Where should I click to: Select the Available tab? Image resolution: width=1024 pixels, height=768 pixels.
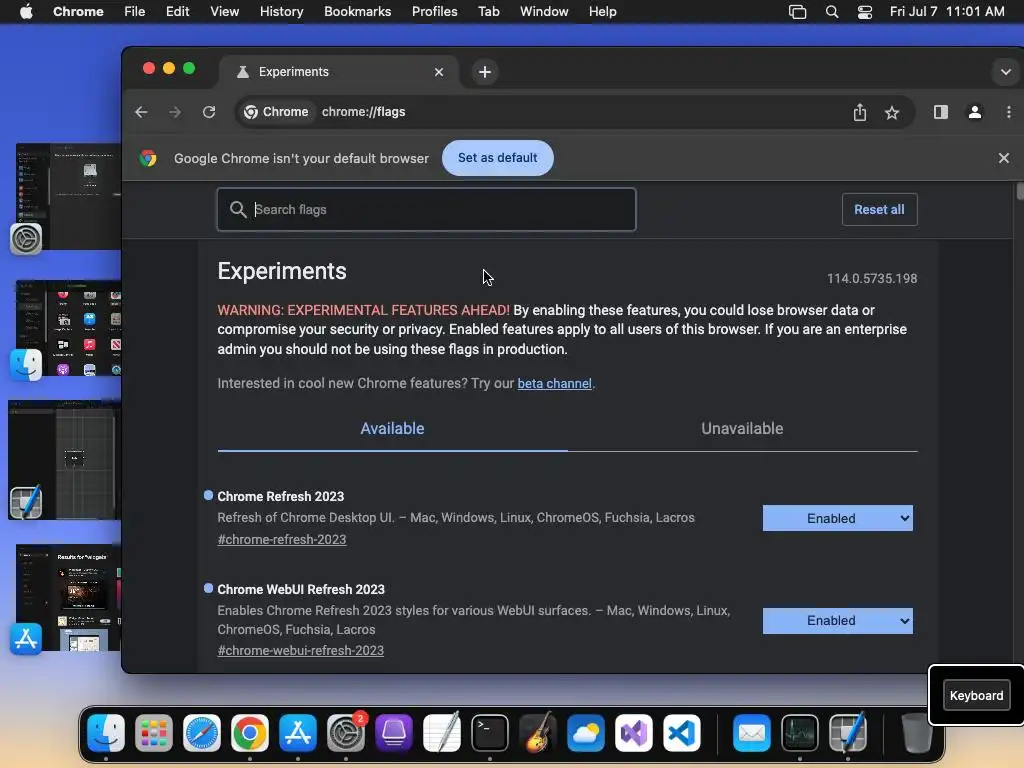392,428
